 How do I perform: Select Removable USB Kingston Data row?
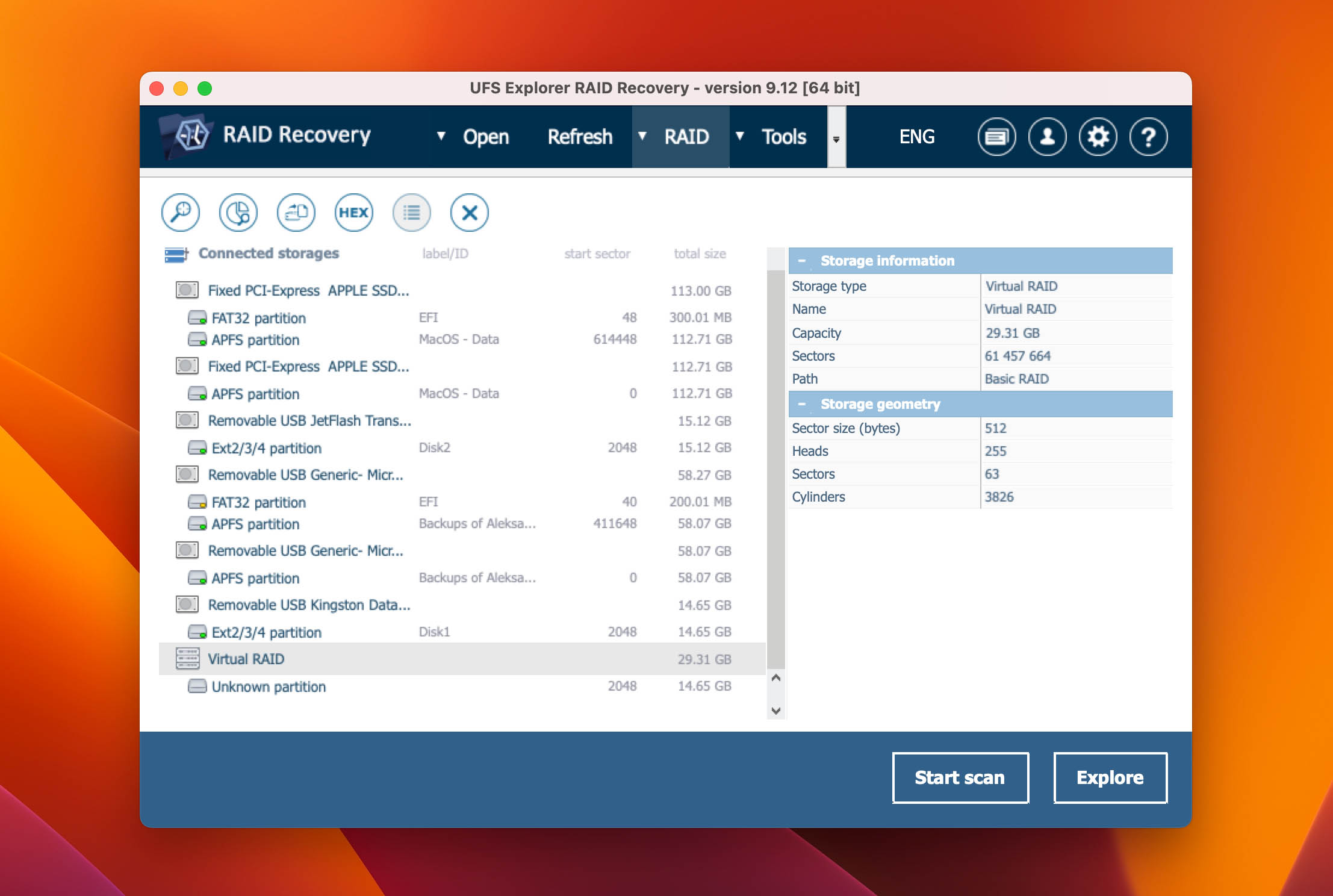[x=462, y=605]
